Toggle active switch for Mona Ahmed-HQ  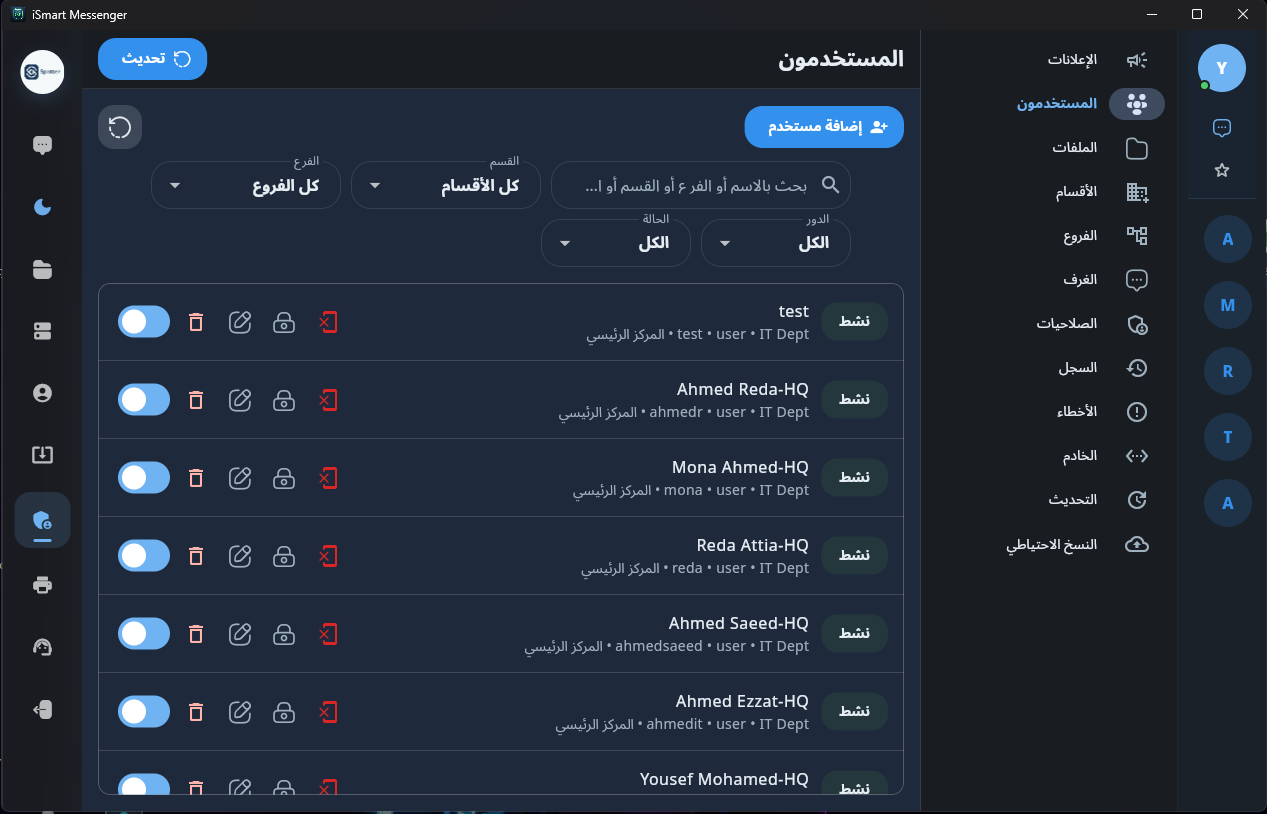pyautogui.click(x=144, y=478)
